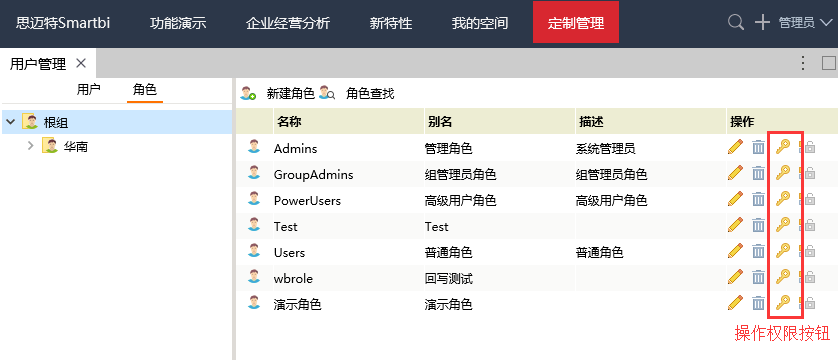Close the 用户管理 tab

pos(81,63)
